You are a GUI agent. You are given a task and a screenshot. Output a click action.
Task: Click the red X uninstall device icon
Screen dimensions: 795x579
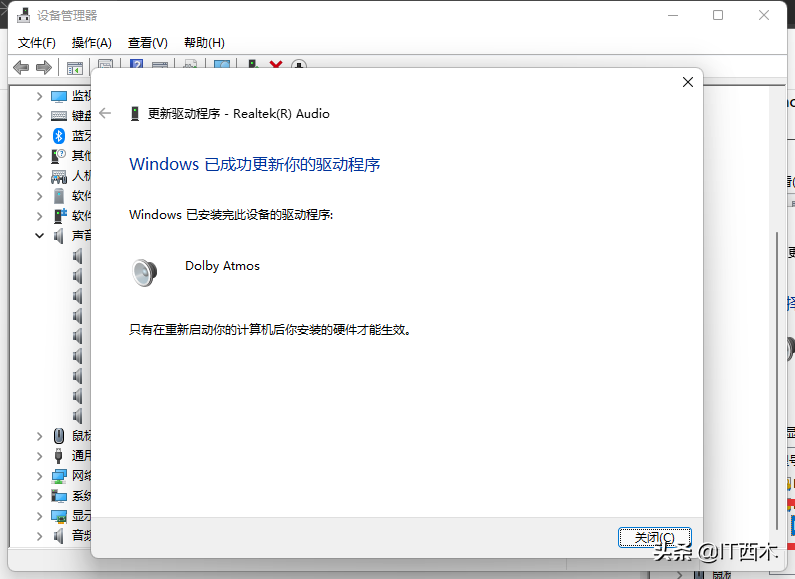point(276,64)
